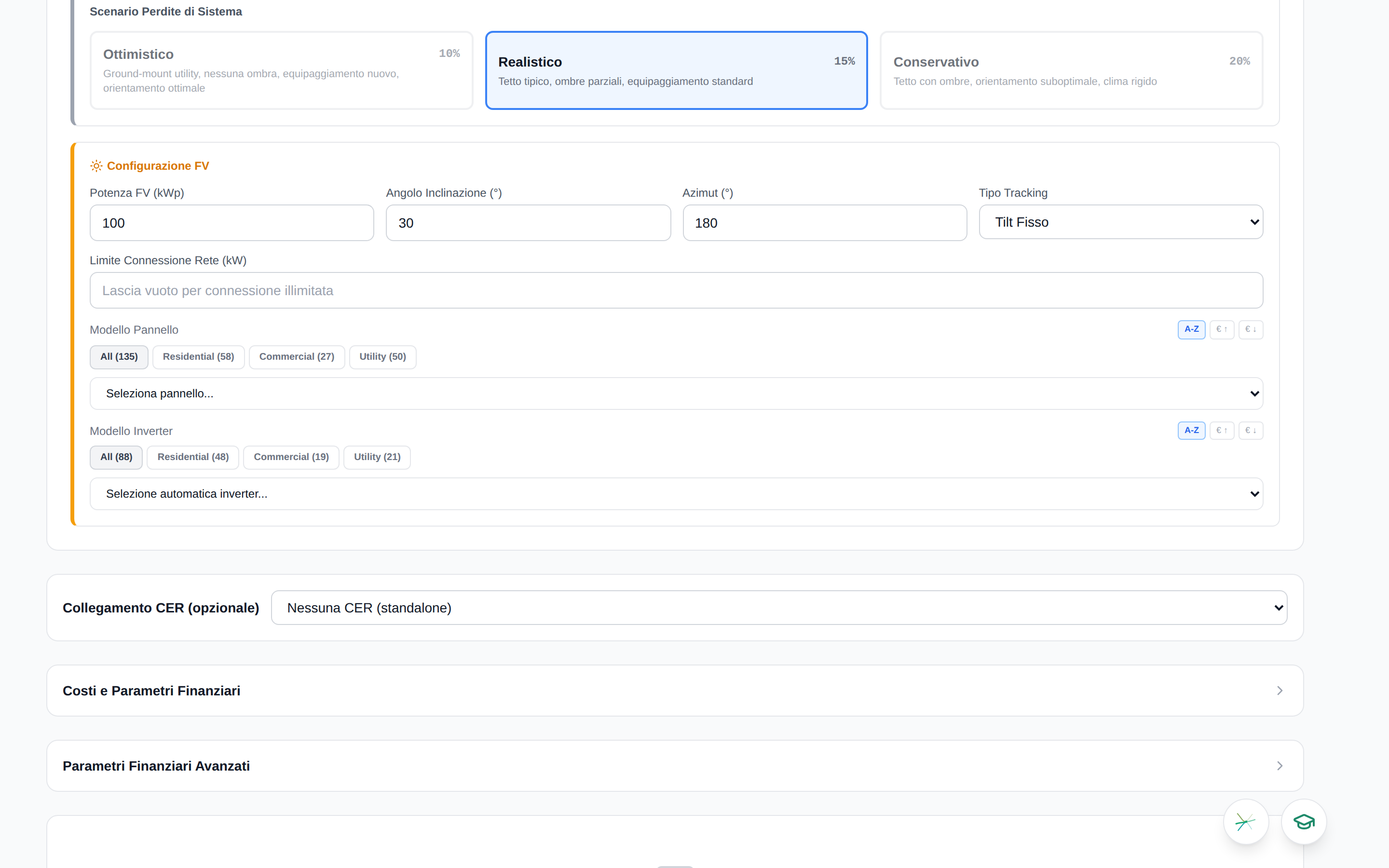Open the Selezione automatica inverter dropdown
The width and height of the screenshot is (1389, 868).
pyautogui.click(x=676, y=494)
